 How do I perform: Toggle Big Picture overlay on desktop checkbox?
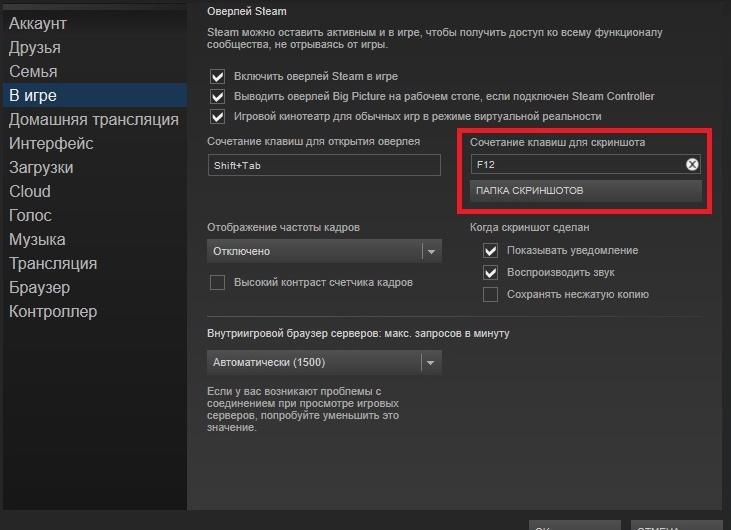tap(217, 96)
